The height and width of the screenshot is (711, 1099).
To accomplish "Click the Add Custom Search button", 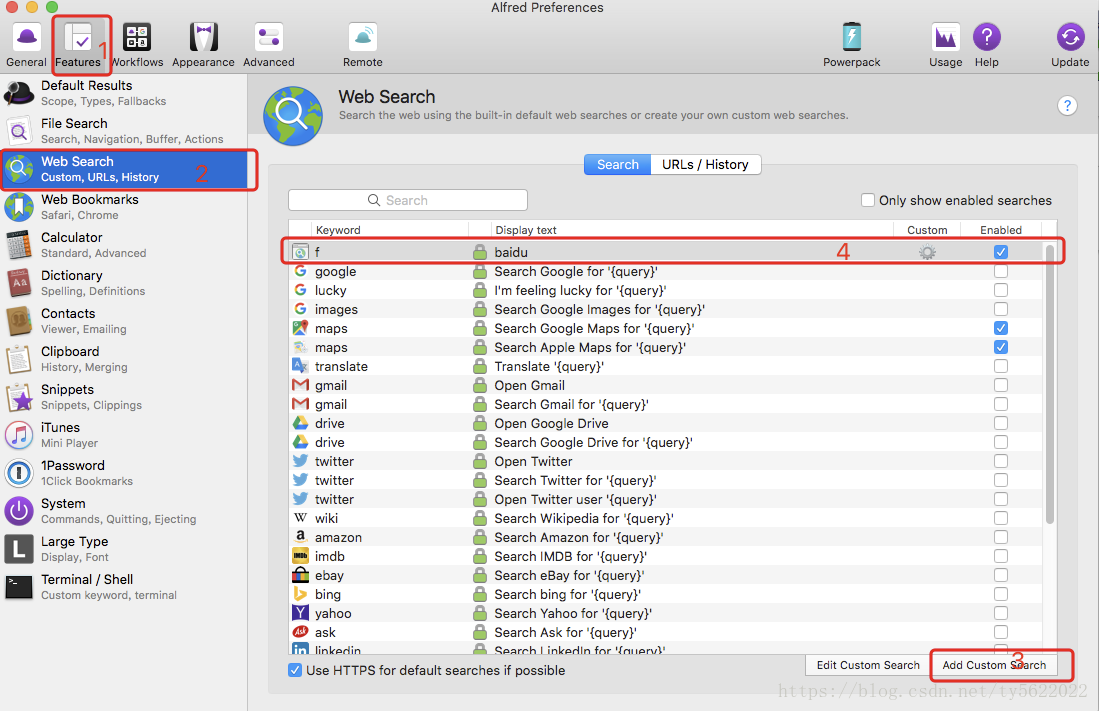I will tap(994, 665).
